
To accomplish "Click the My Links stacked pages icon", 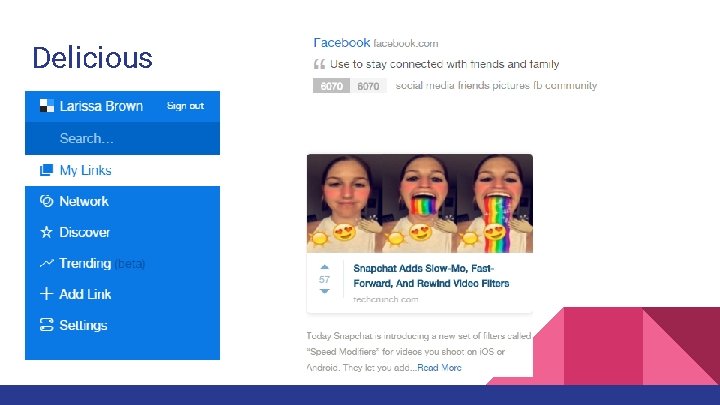I will (46, 170).
